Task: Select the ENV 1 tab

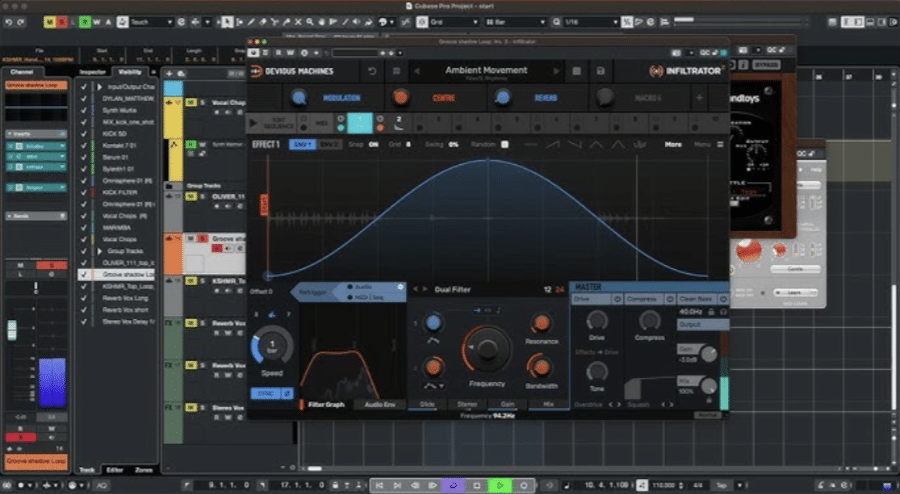Action: 302,145
